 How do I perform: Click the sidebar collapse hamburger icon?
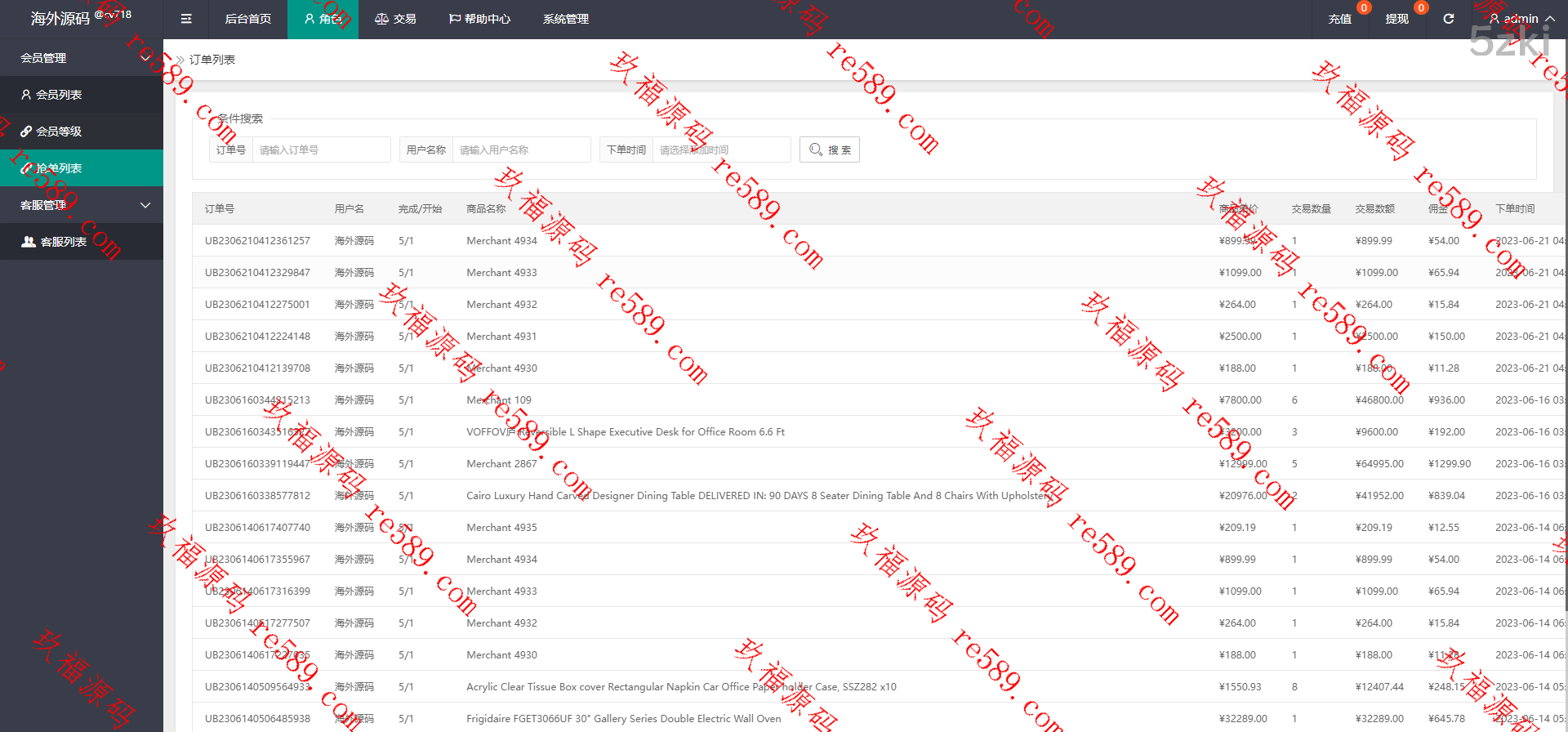(x=186, y=19)
